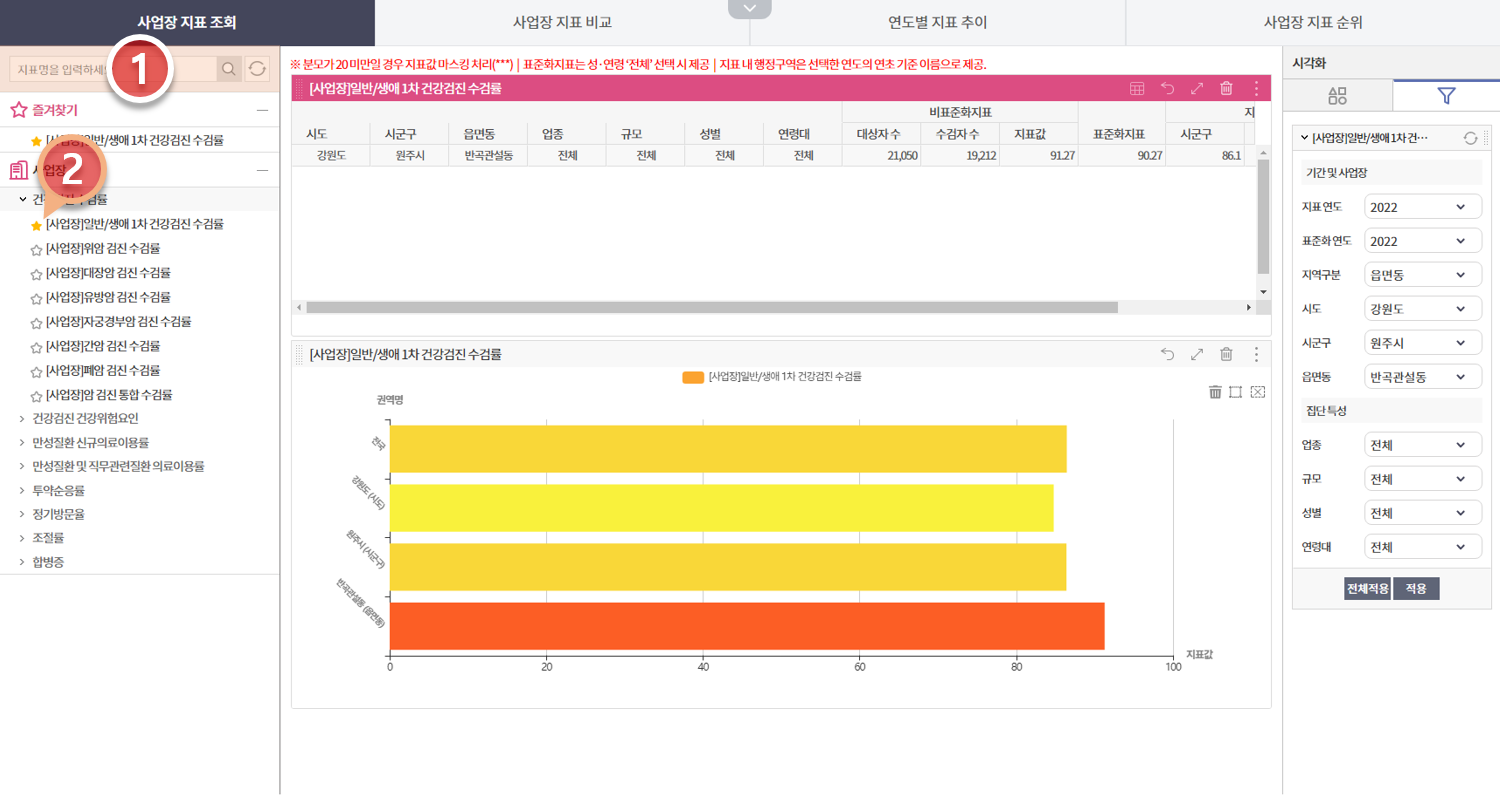Image resolution: width=1500 pixels, height=797 pixels.
Task: Expand the chart panel to fullscreen
Action: [1197, 354]
